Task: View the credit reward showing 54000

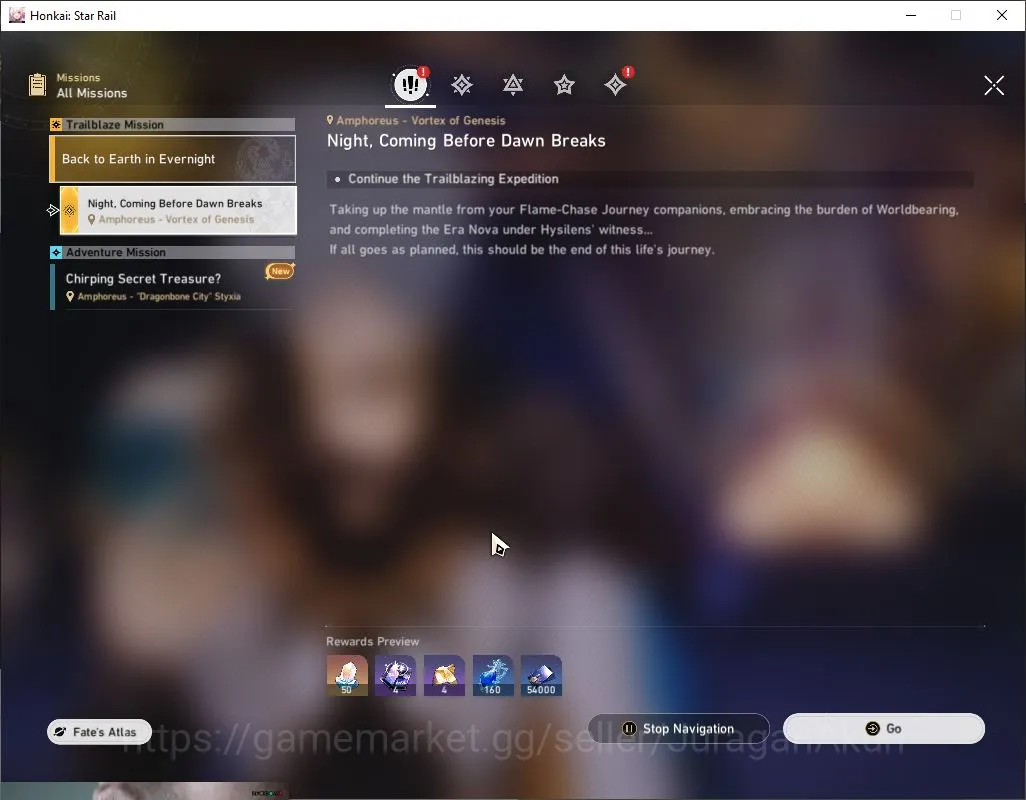Action: pyautogui.click(x=541, y=675)
